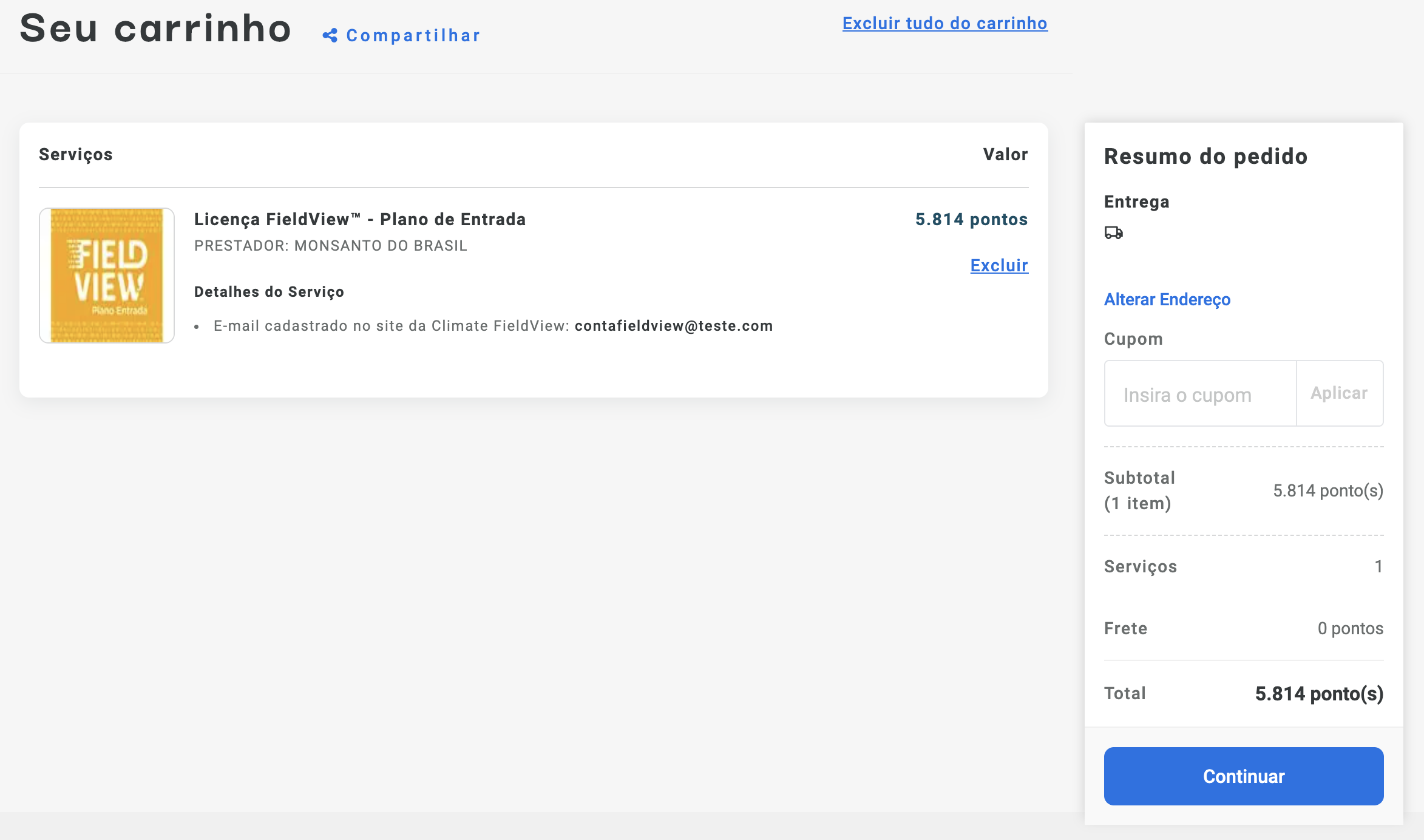
Task: Open the FieldView product thumbnail image
Action: point(107,276)
